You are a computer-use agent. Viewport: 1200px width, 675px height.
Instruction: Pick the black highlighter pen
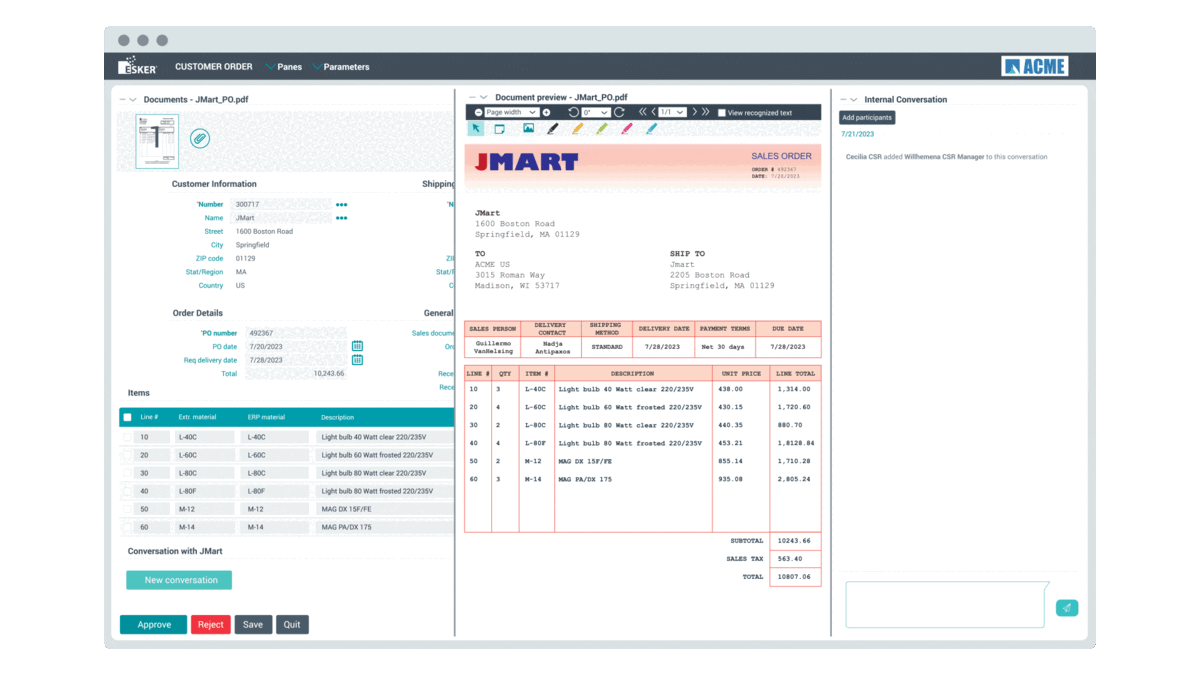click(x=553, y=129)
